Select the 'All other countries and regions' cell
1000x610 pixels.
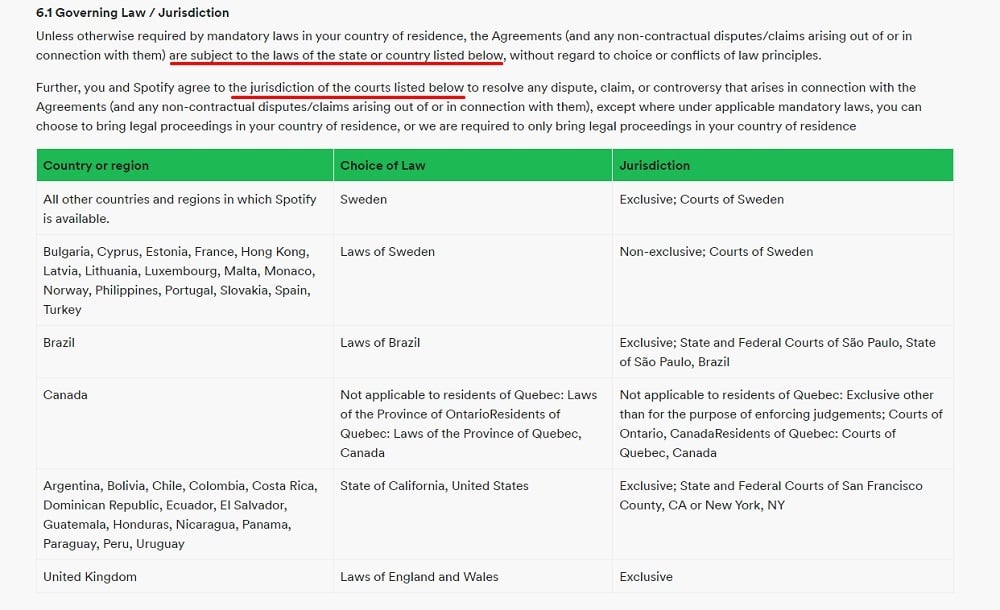click(185, 209)
